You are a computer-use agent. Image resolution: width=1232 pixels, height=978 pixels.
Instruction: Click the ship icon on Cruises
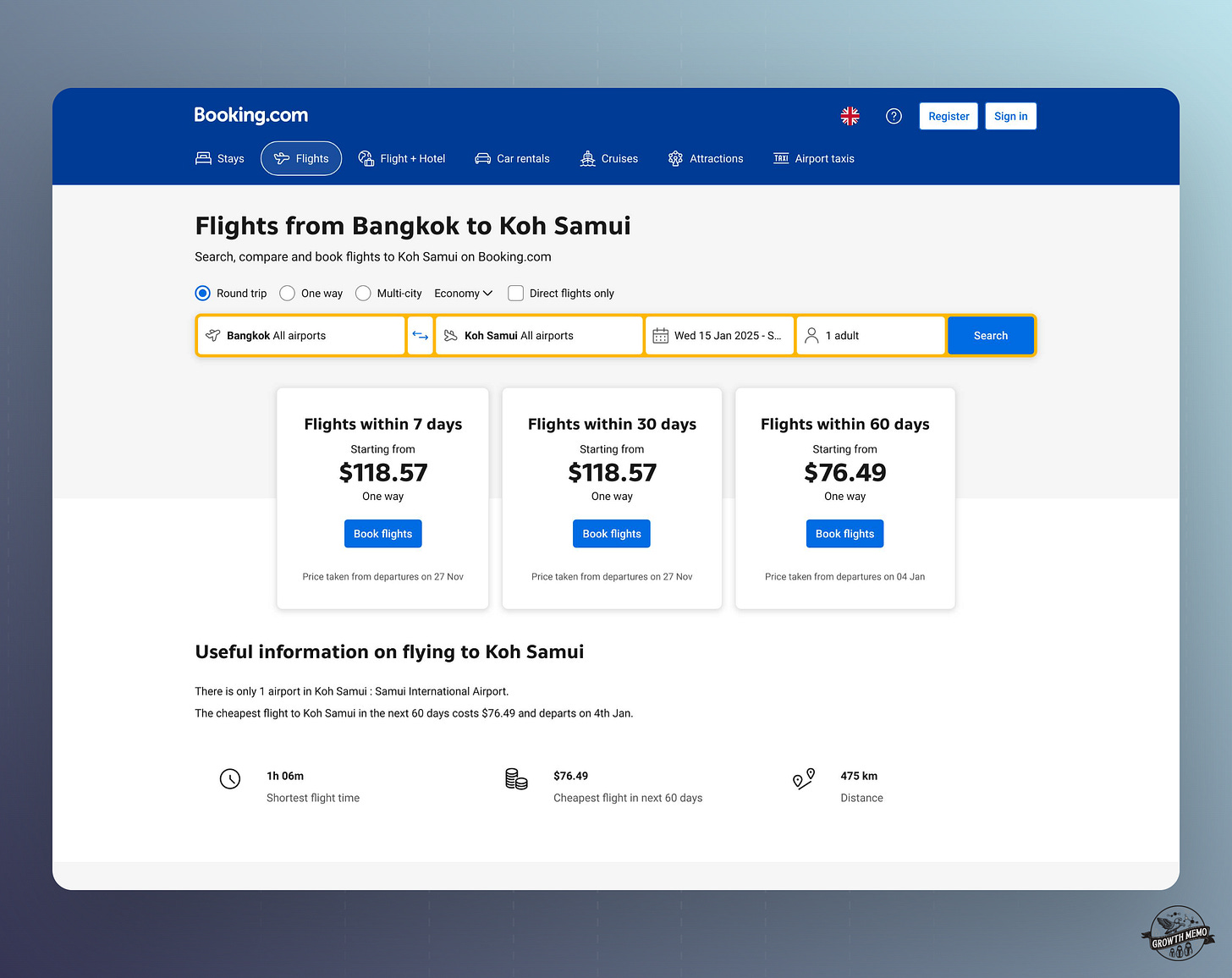[x=588, y=158]
